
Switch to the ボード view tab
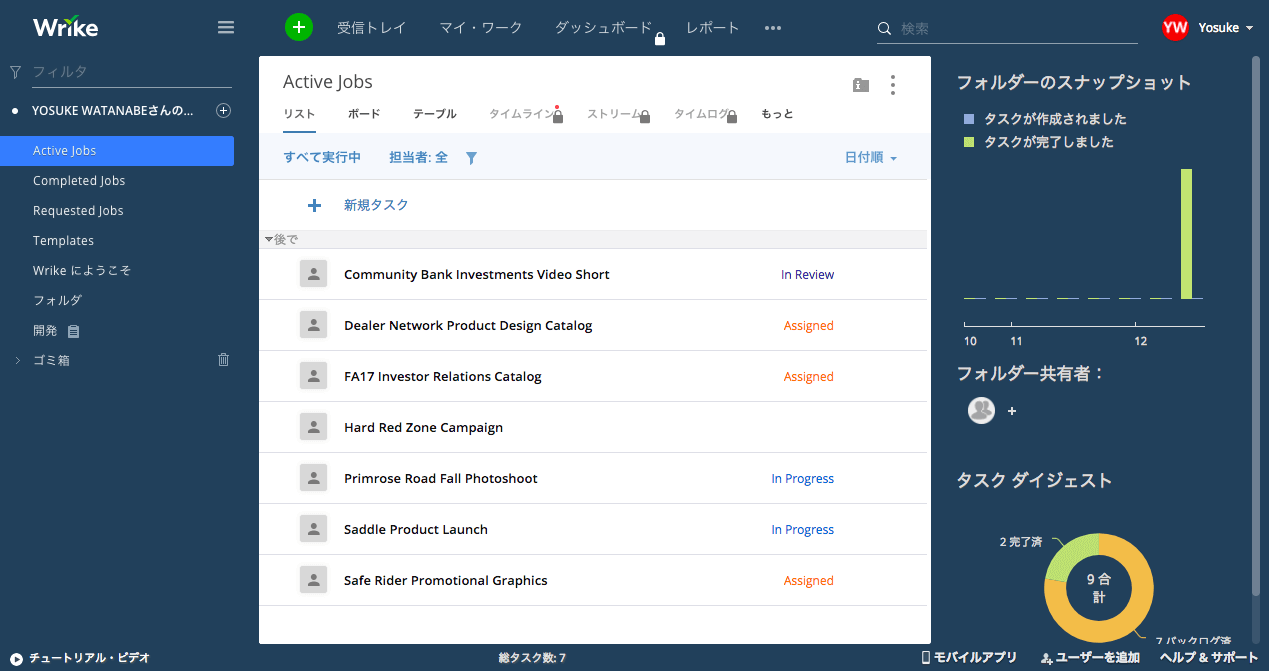[x=364, y=114]
